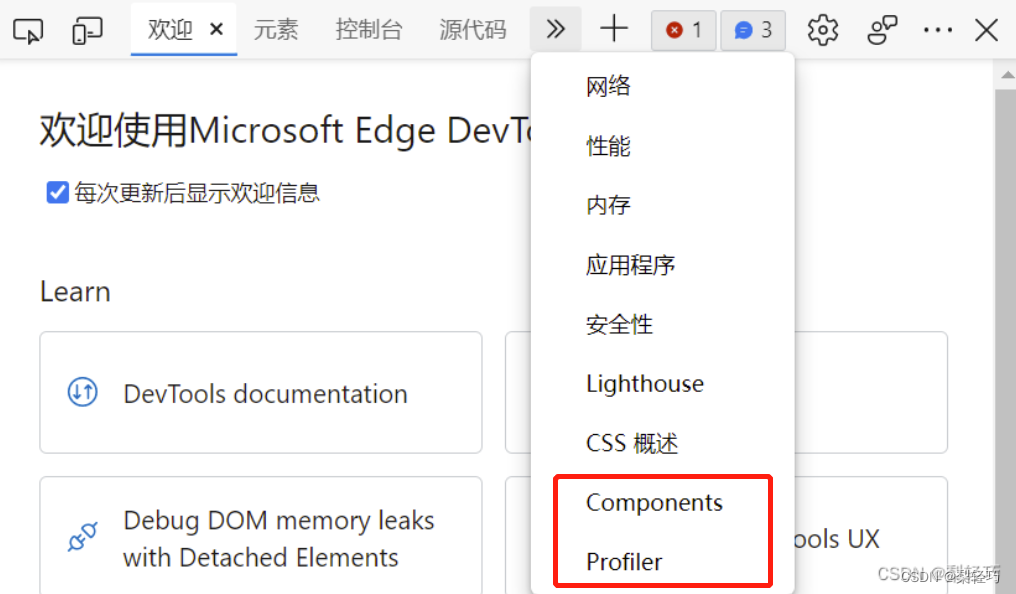Image resolution: width=1016 pixels, height=594 pixels.
Task: Switch to the 元素 tab
Action: point(277,30)
